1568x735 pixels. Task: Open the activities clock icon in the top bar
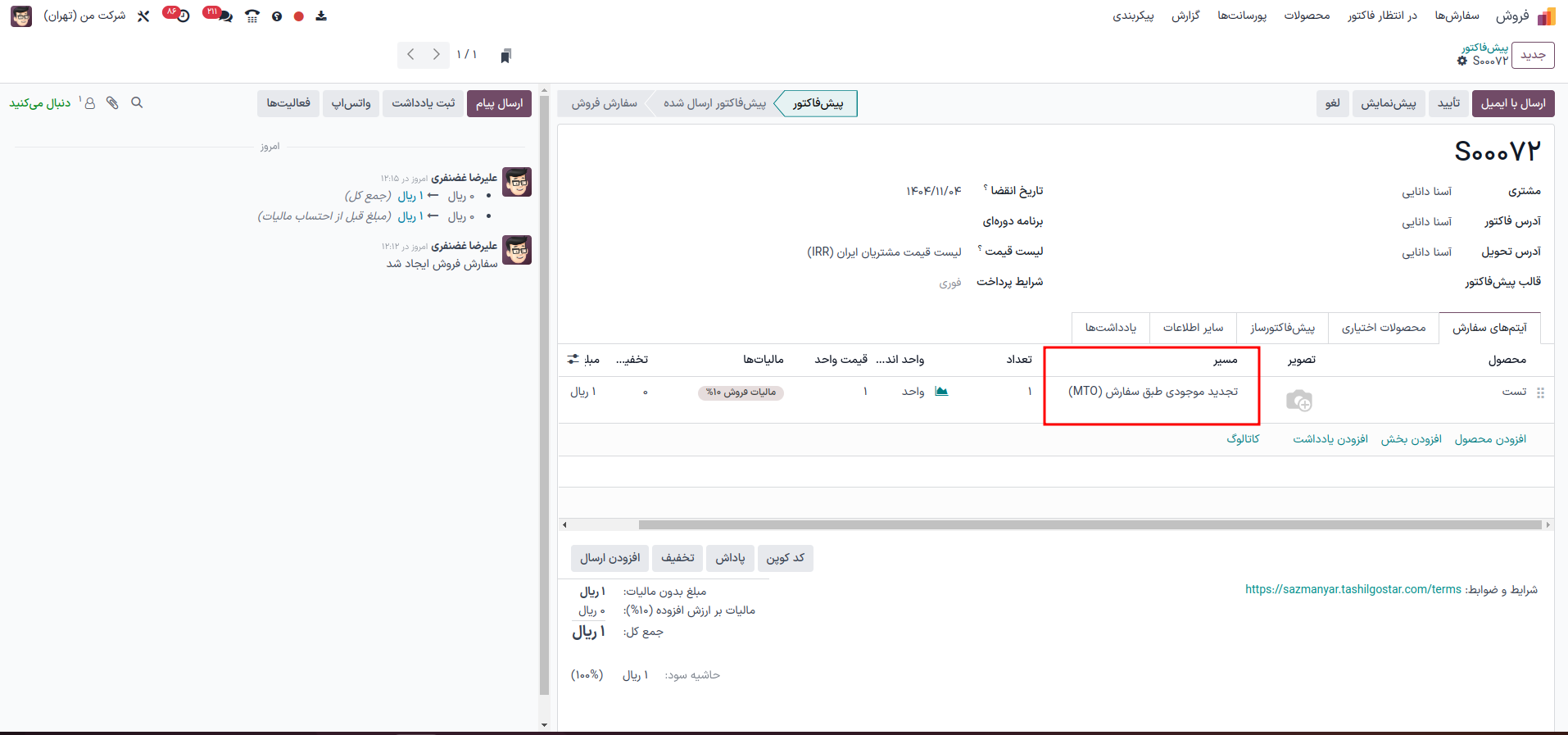(182, 16)
